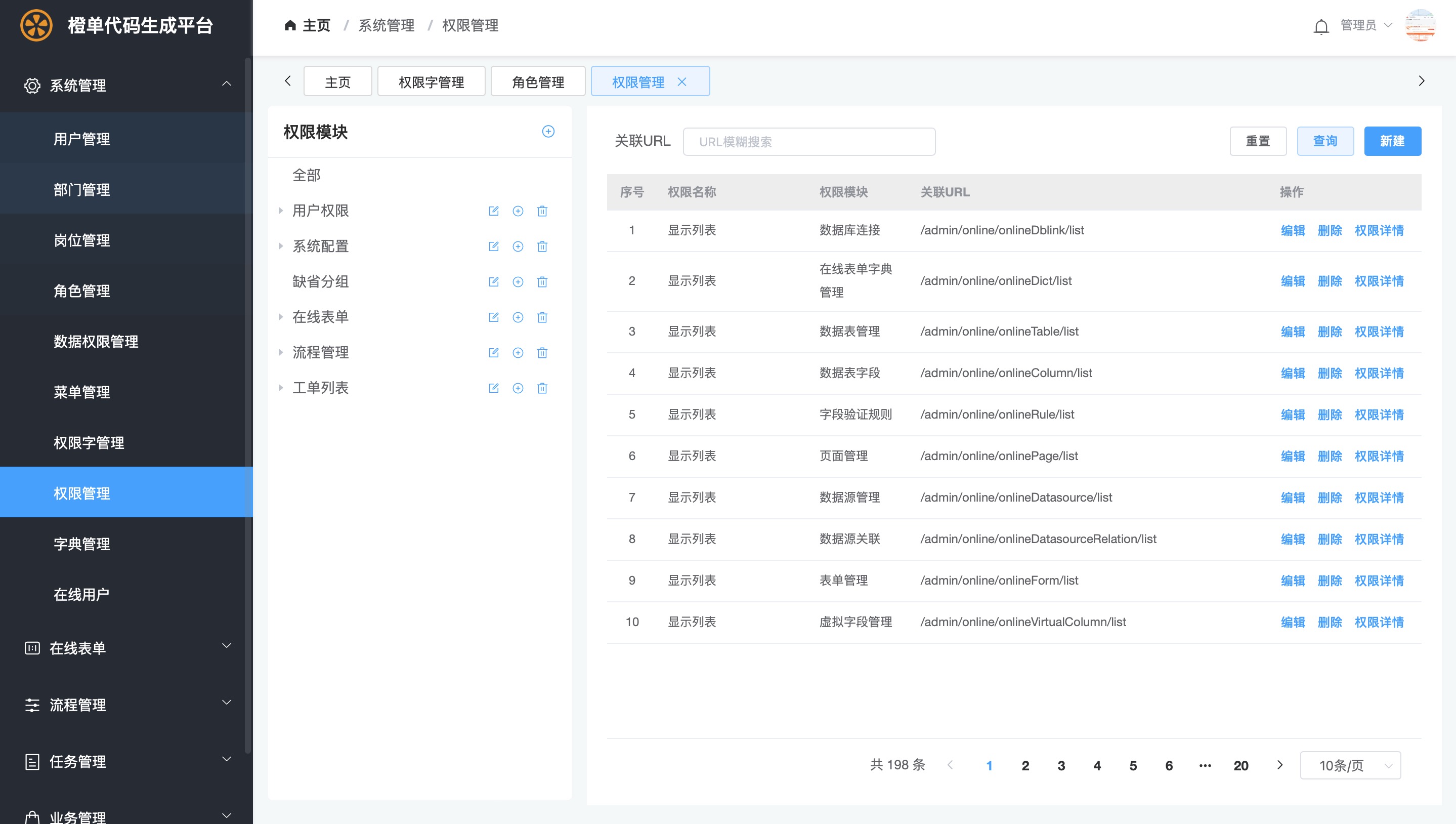Screen dimensions: 1456x824
Task: Expand the 在线表单 sidebar menu
Action: point(226,646)
